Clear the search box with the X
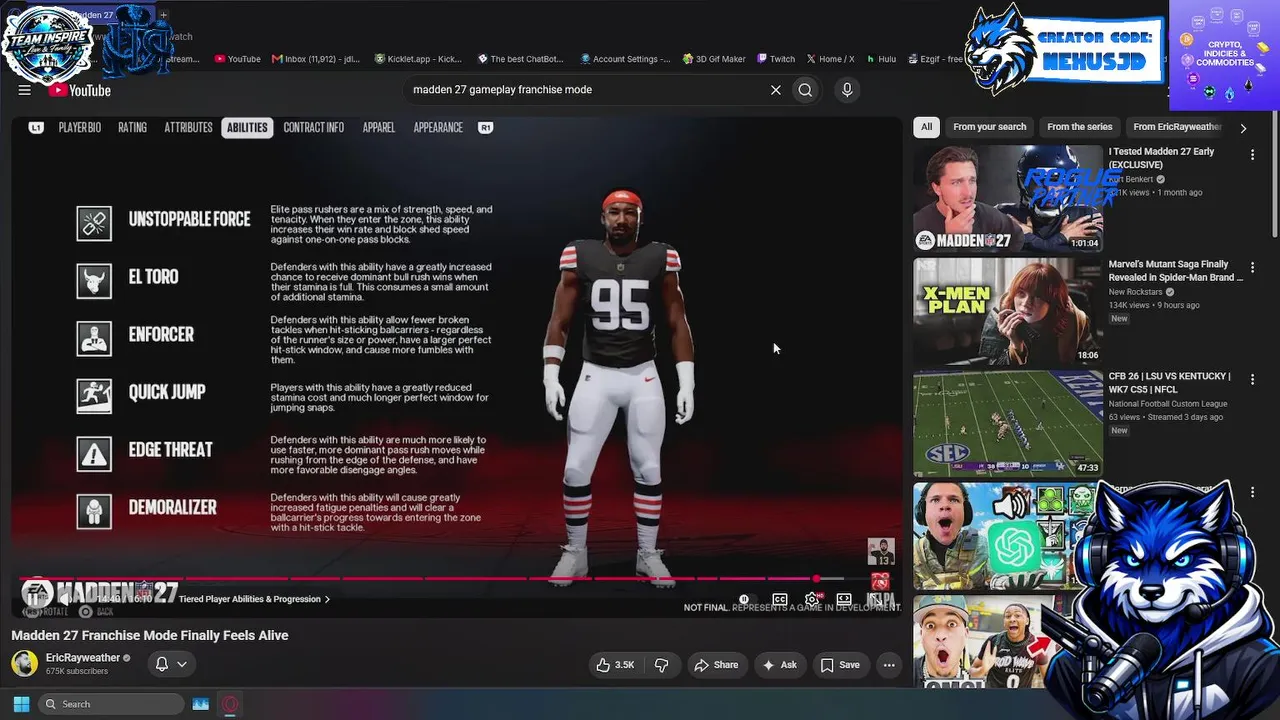The image size is (1280, 720). point(775,90)
